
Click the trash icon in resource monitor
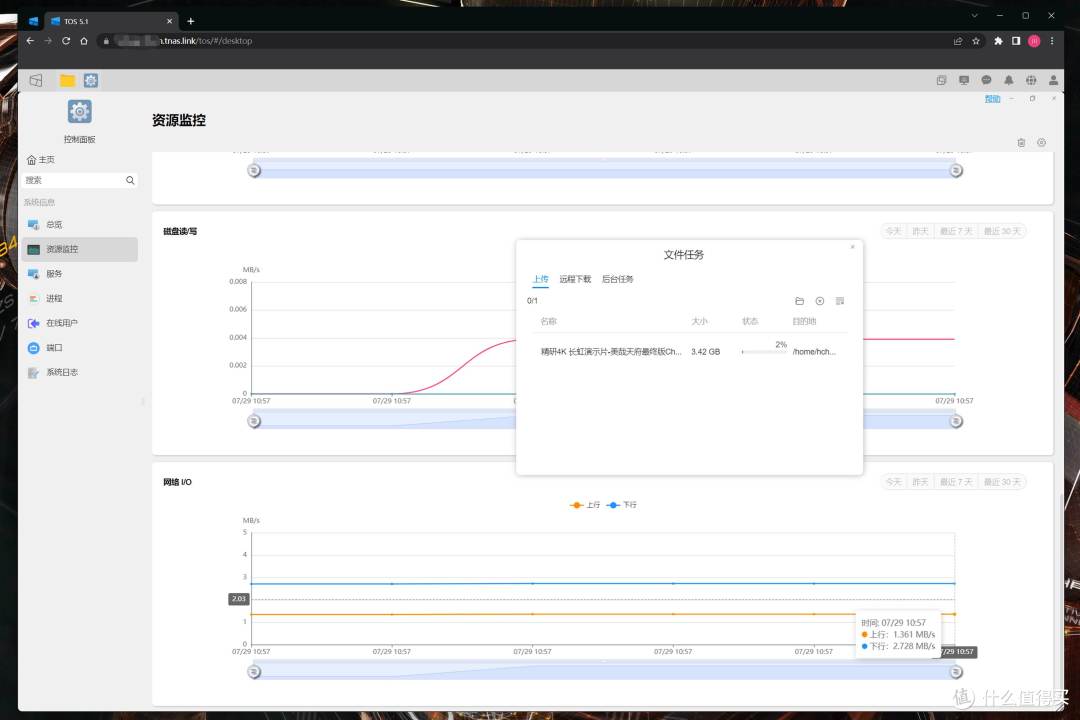(x=1021, y=143)
